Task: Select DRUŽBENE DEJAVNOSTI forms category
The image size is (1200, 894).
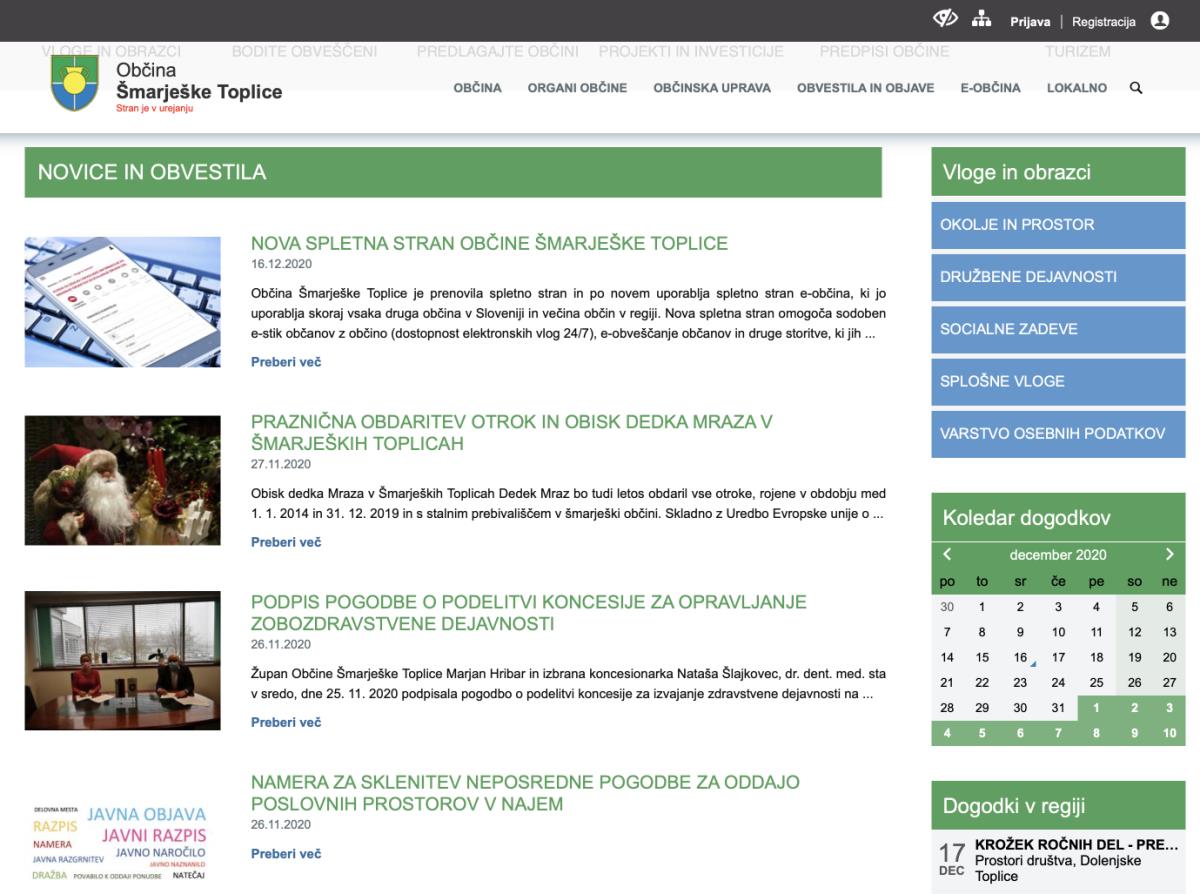Action: click(x=1058, y=277)
